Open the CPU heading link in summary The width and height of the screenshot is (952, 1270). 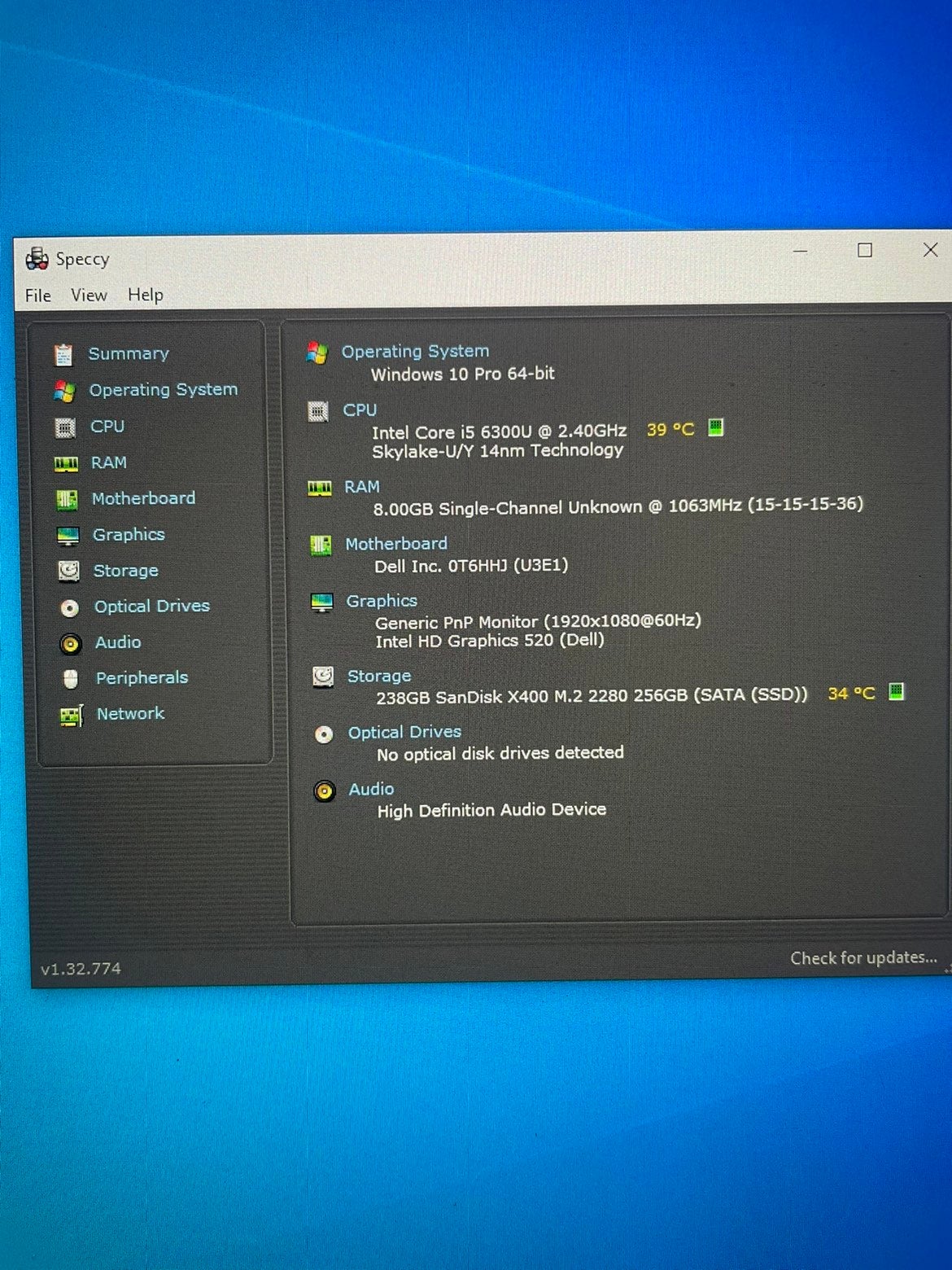360,410
